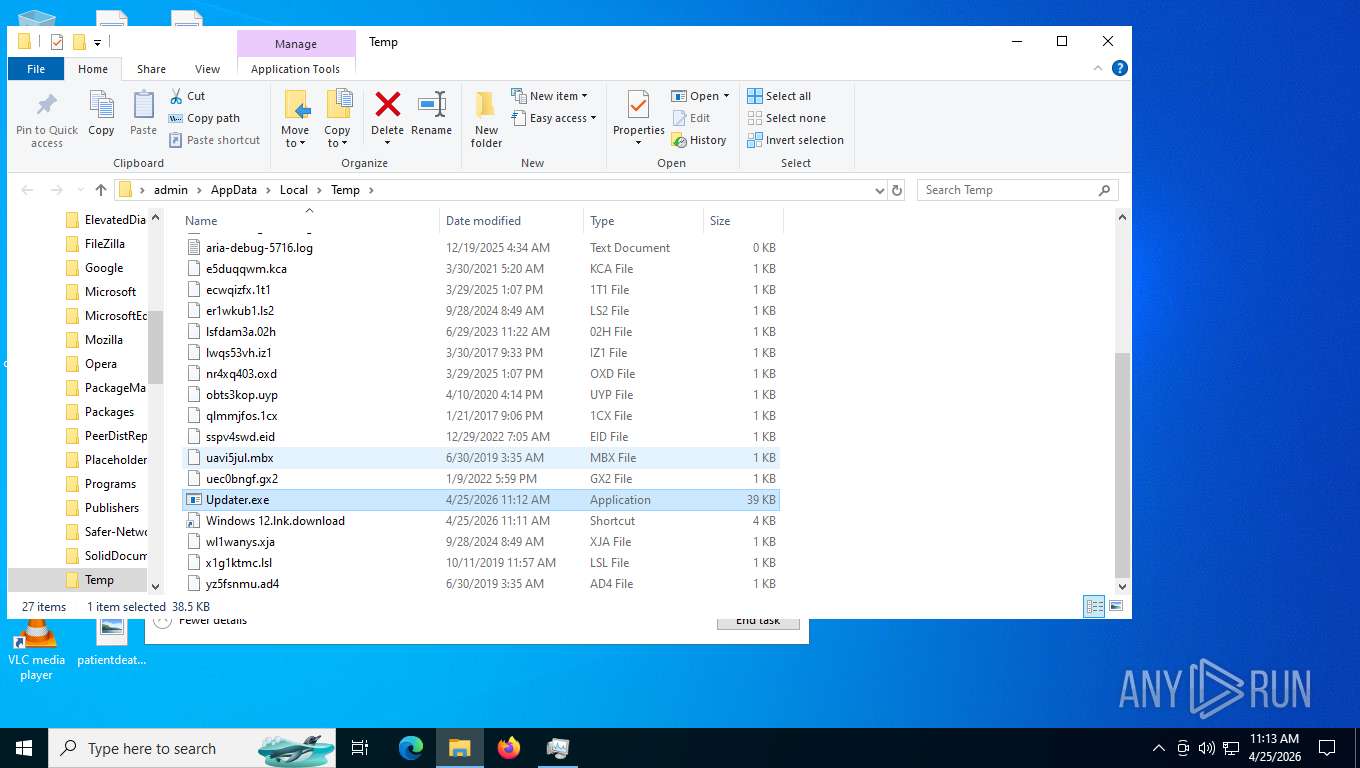This screenshot has width=1360, height=768.
Task: Click Select none in the ribbon
Action: (x=786, y=118)
